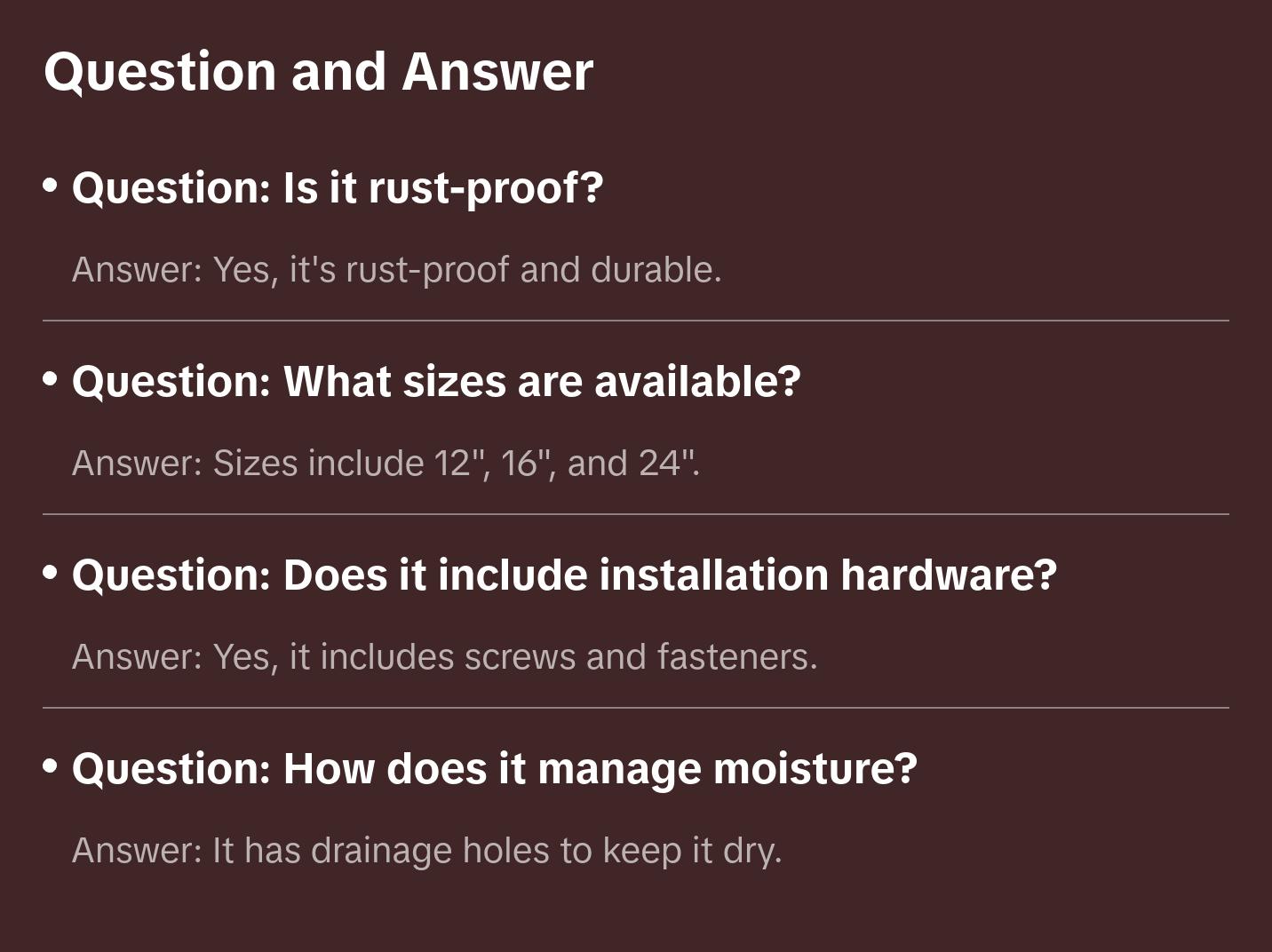
Task: Click the screws and fasteners answer
Action: coord(444,657)
